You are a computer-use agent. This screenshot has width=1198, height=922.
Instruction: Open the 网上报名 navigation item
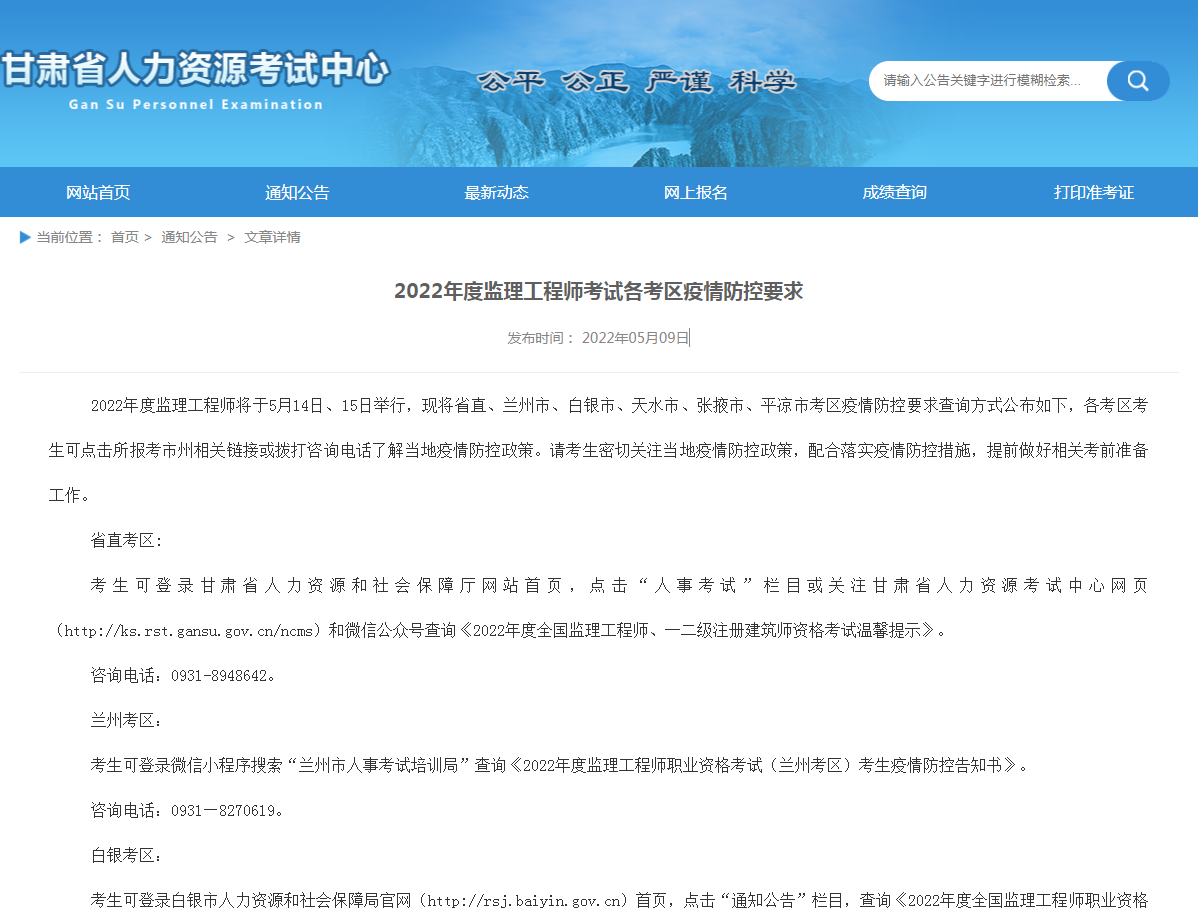click(x=696, y=192)
